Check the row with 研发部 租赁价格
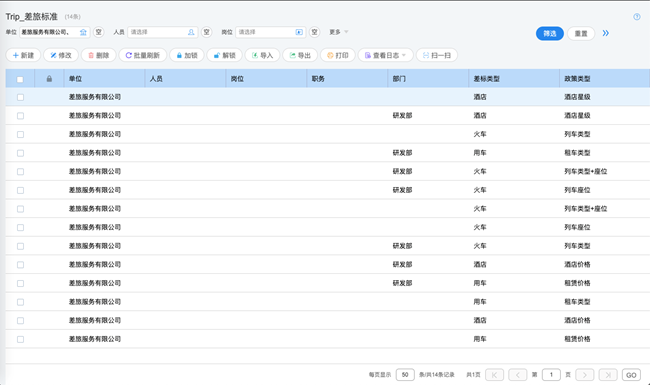Viewport: 650px width, 385px height. [x=20, y=283]
